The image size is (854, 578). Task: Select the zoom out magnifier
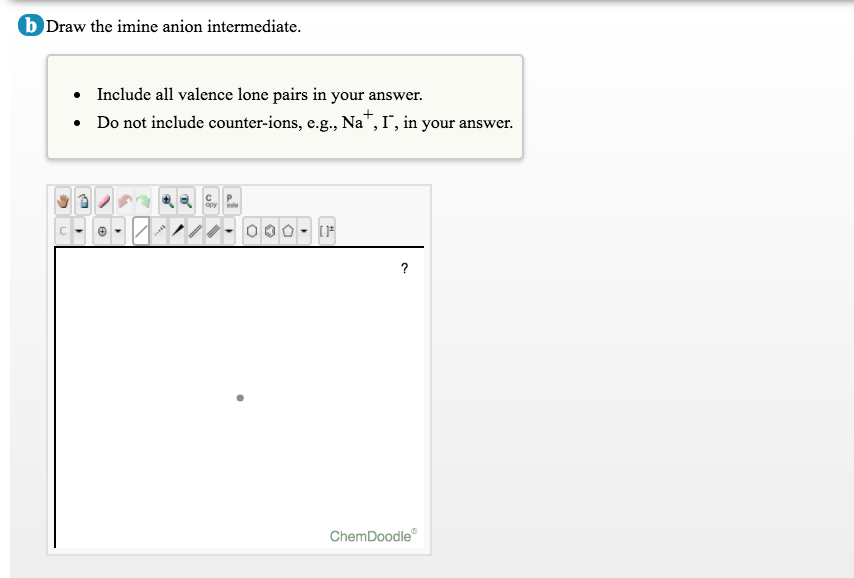coord(184,200)
